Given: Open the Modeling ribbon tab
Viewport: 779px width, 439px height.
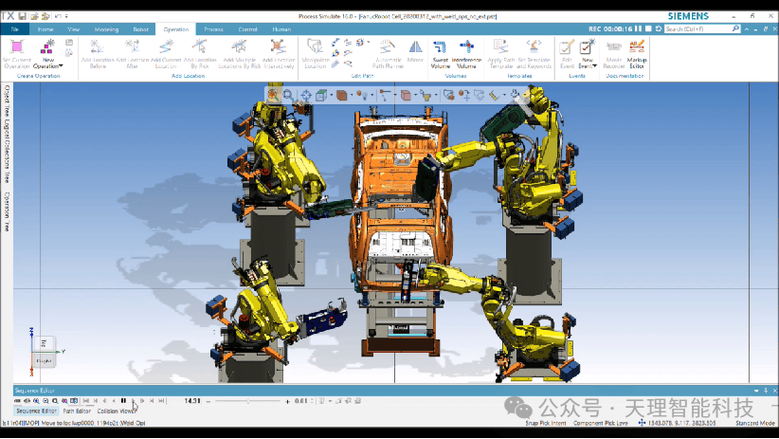Looking at the screenshot, I should point(106,29).
